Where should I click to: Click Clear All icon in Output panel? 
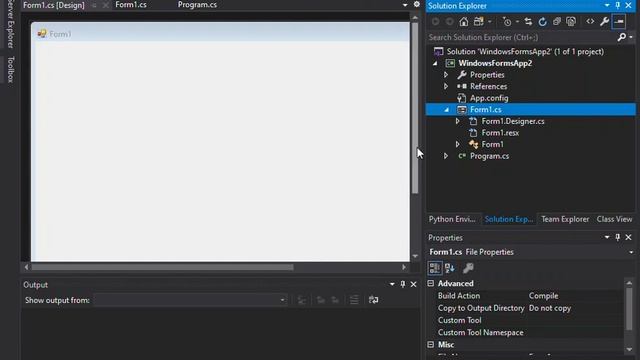click(354, 300)
